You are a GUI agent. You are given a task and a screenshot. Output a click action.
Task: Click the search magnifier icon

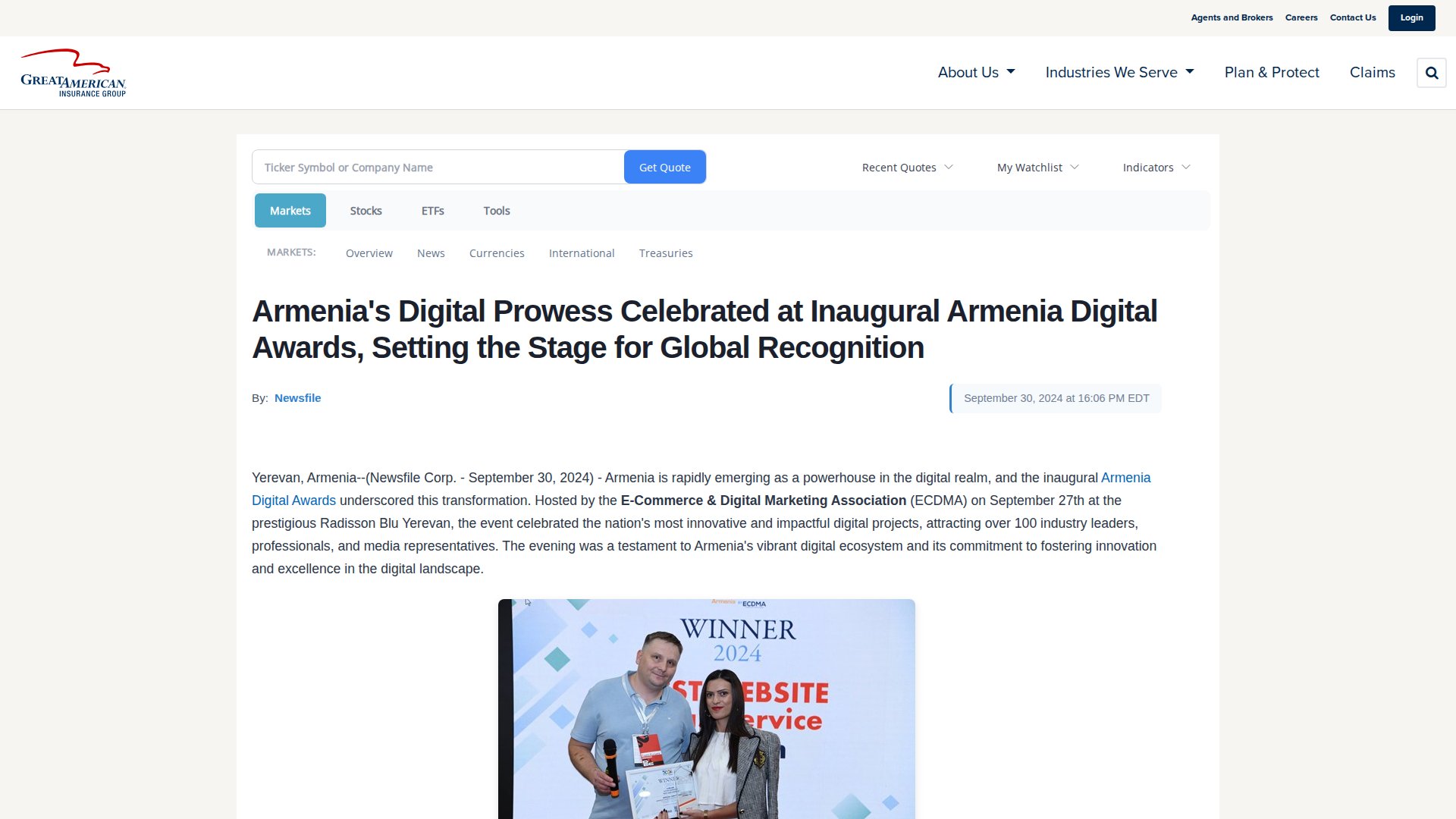(1431, 73)
